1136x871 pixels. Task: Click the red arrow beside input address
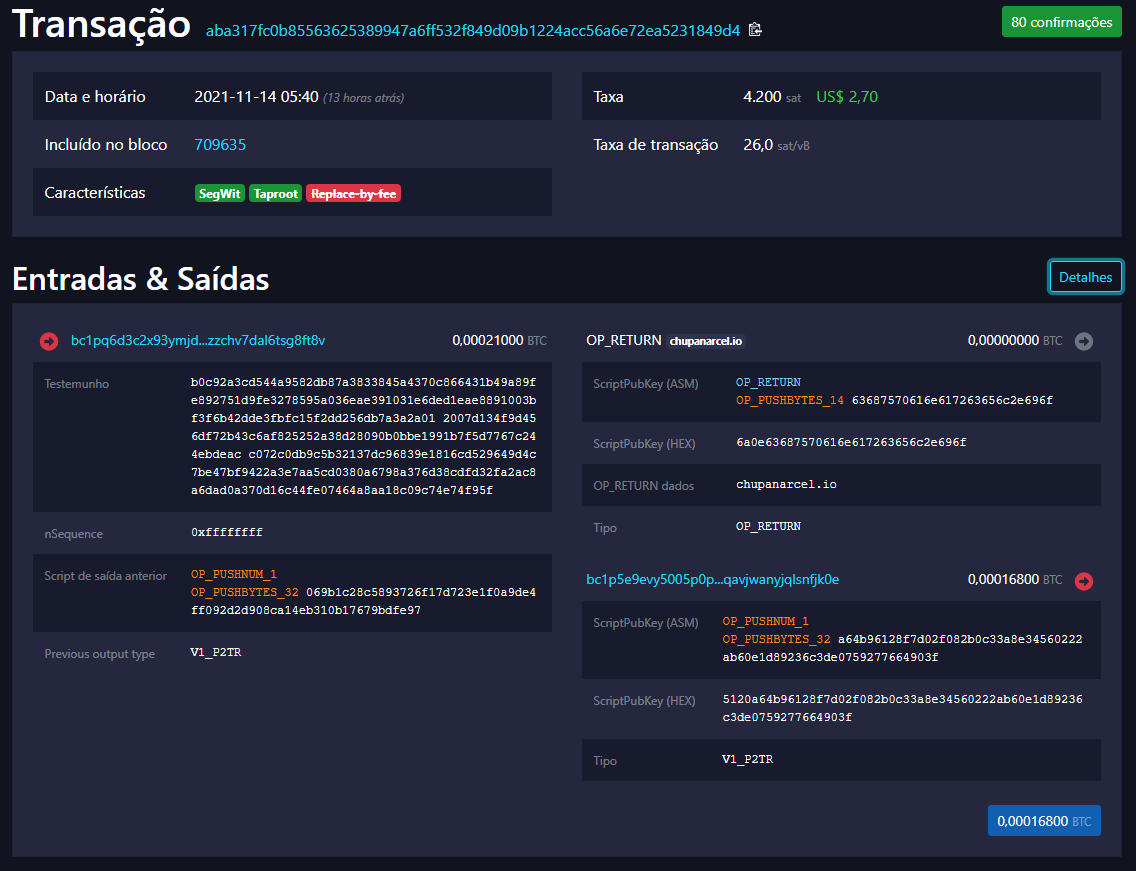(x=49, y=341)
